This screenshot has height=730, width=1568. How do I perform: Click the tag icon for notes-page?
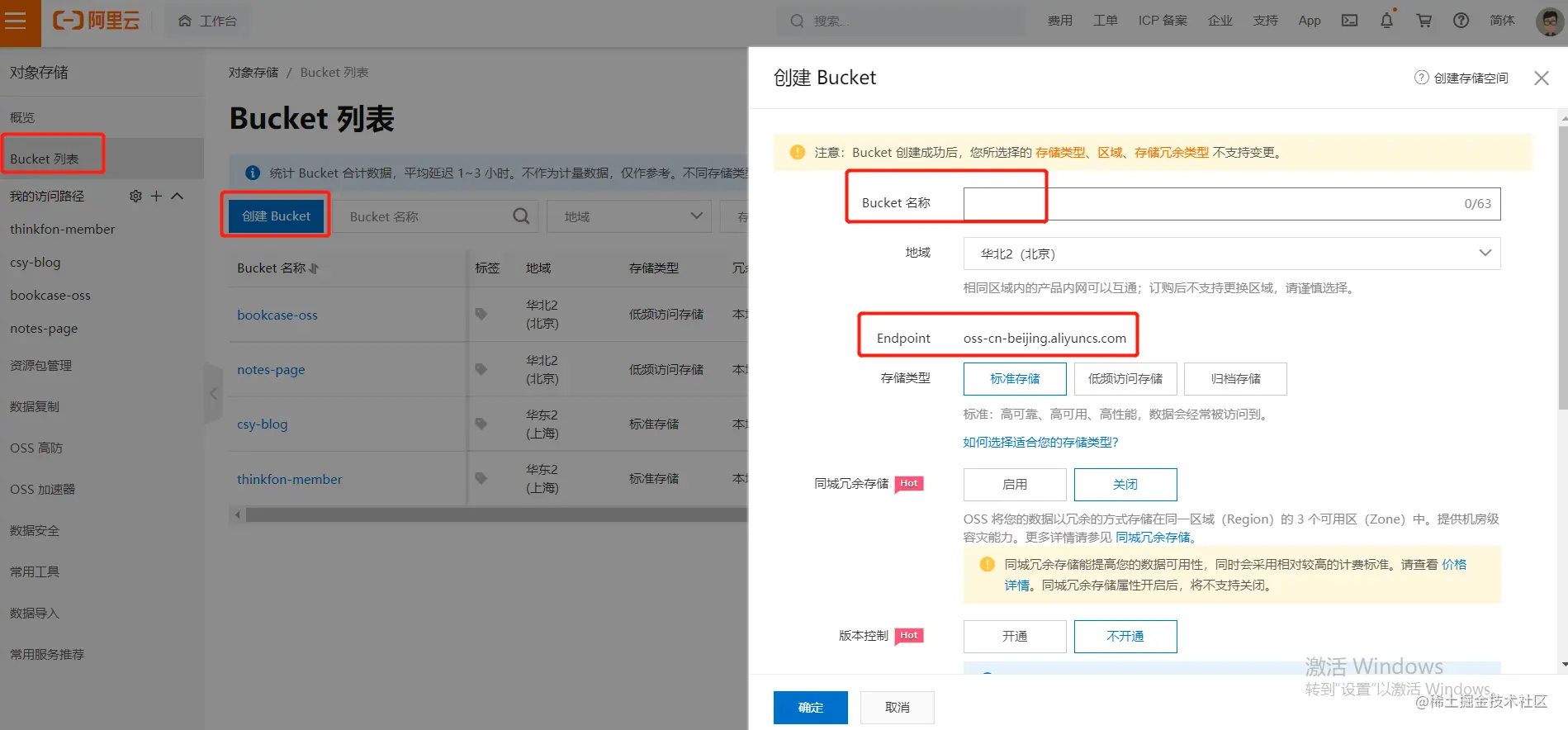481,369
